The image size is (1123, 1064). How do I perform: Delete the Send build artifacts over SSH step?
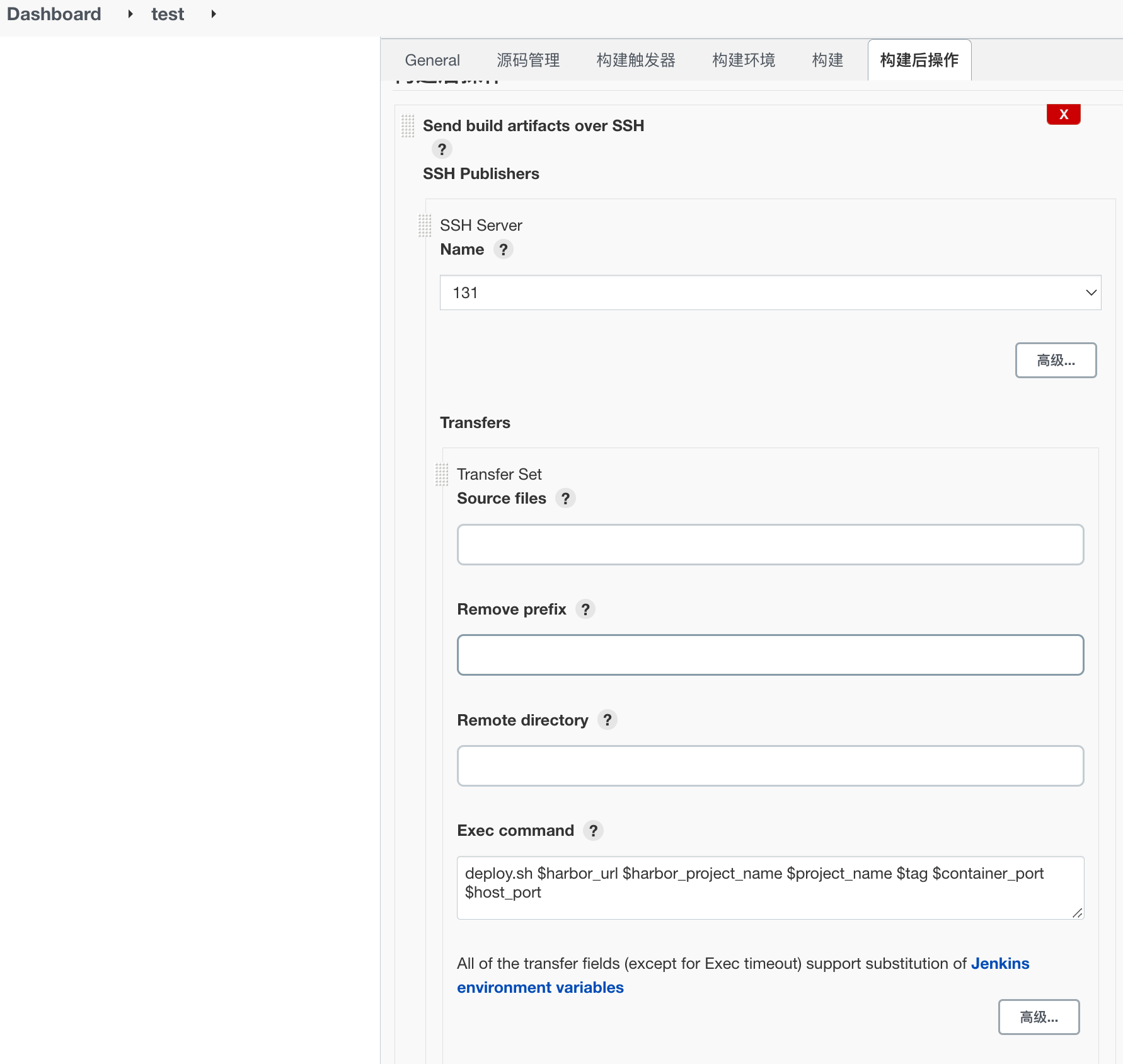coord(1063,114)
